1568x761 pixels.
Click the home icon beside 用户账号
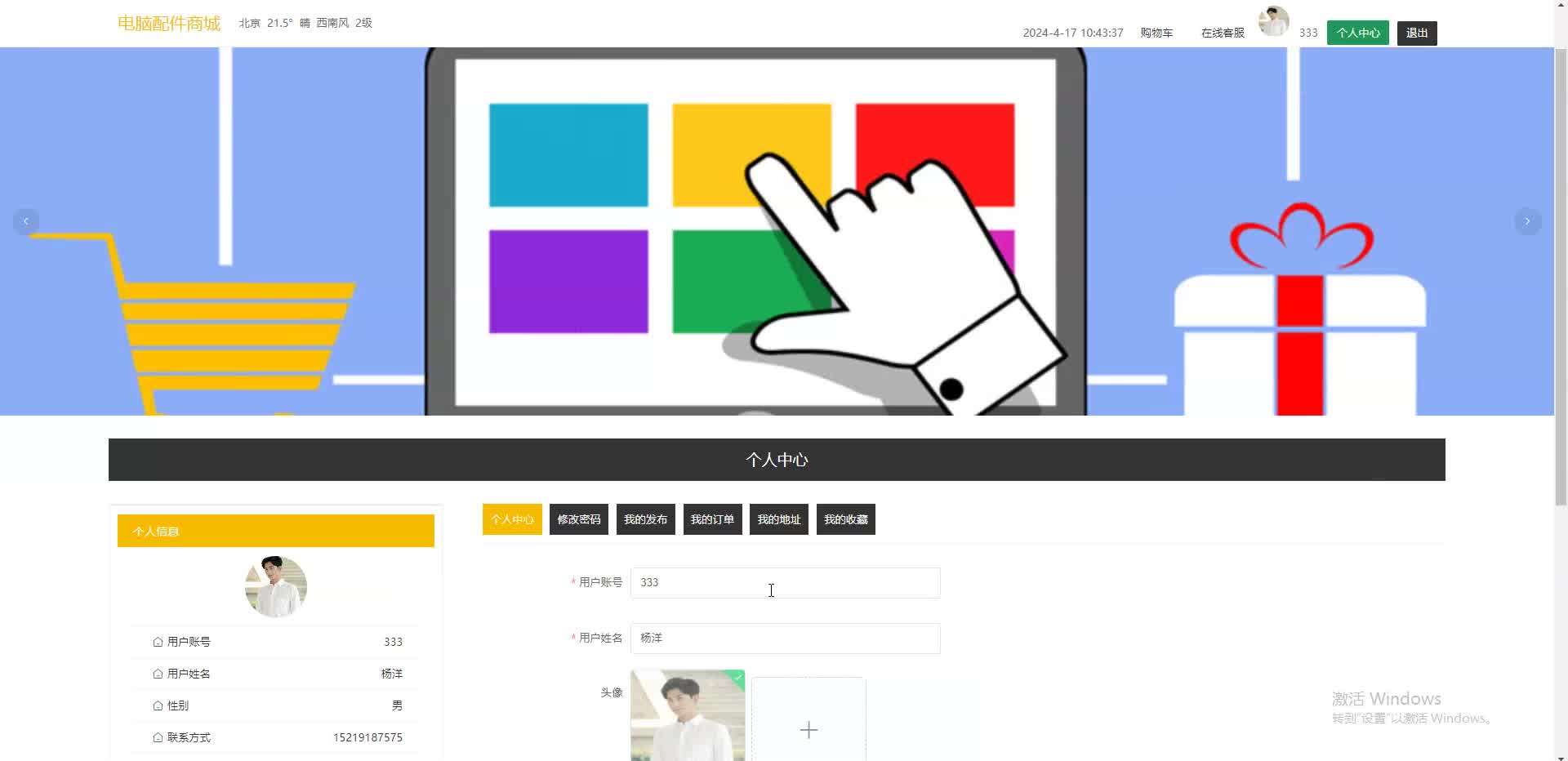coord(158,642)
